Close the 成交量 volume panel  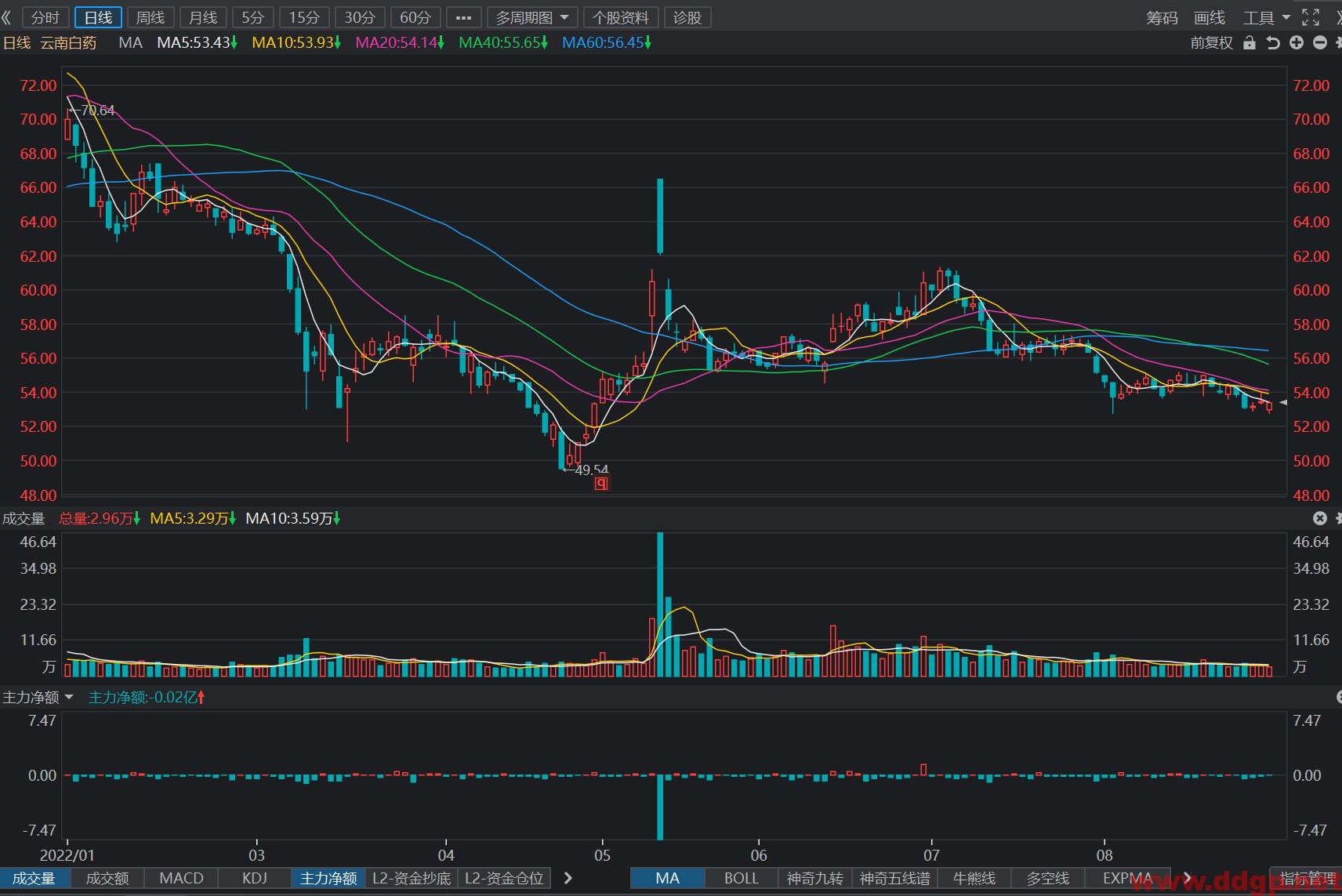(1320, 518)
